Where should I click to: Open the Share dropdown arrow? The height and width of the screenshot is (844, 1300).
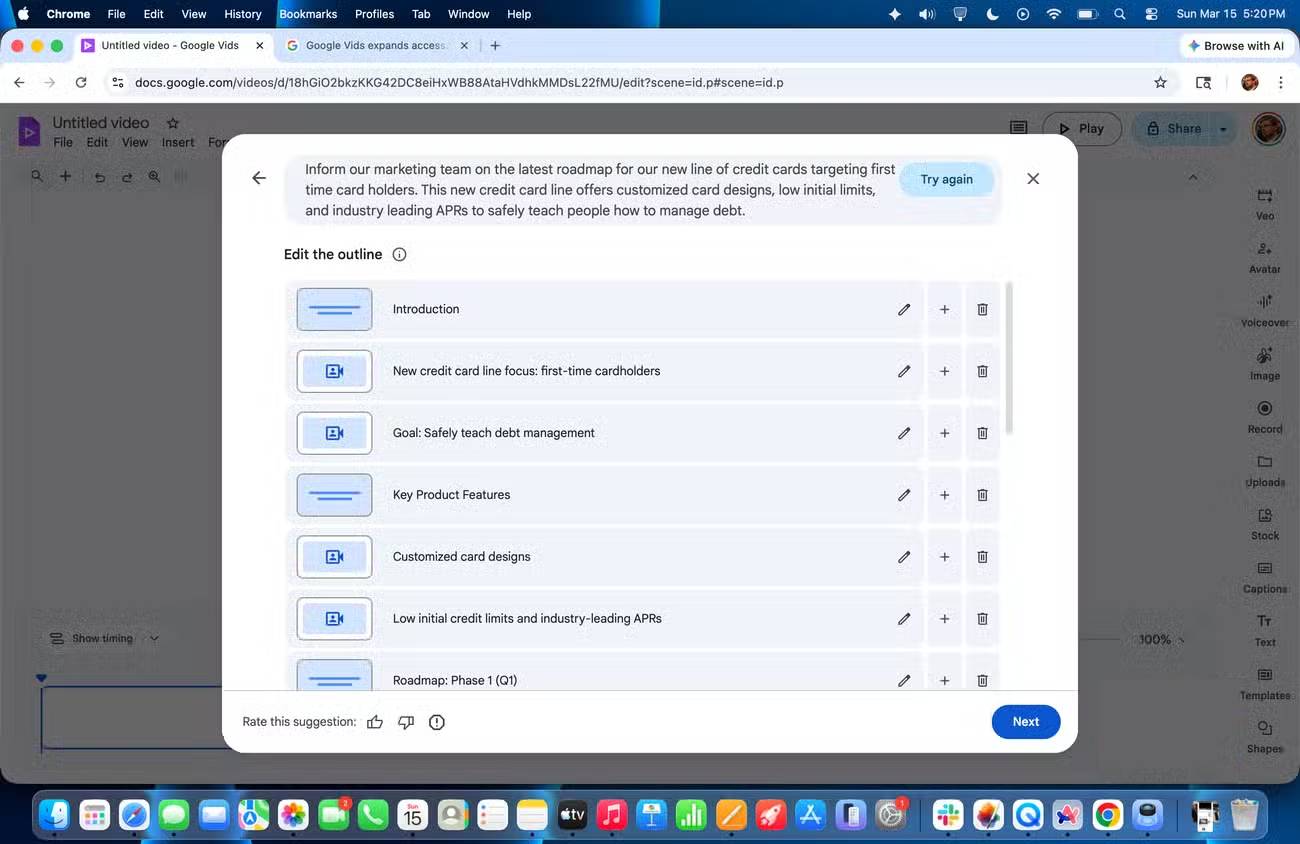pyautogui.click(x=1222, y=128)
